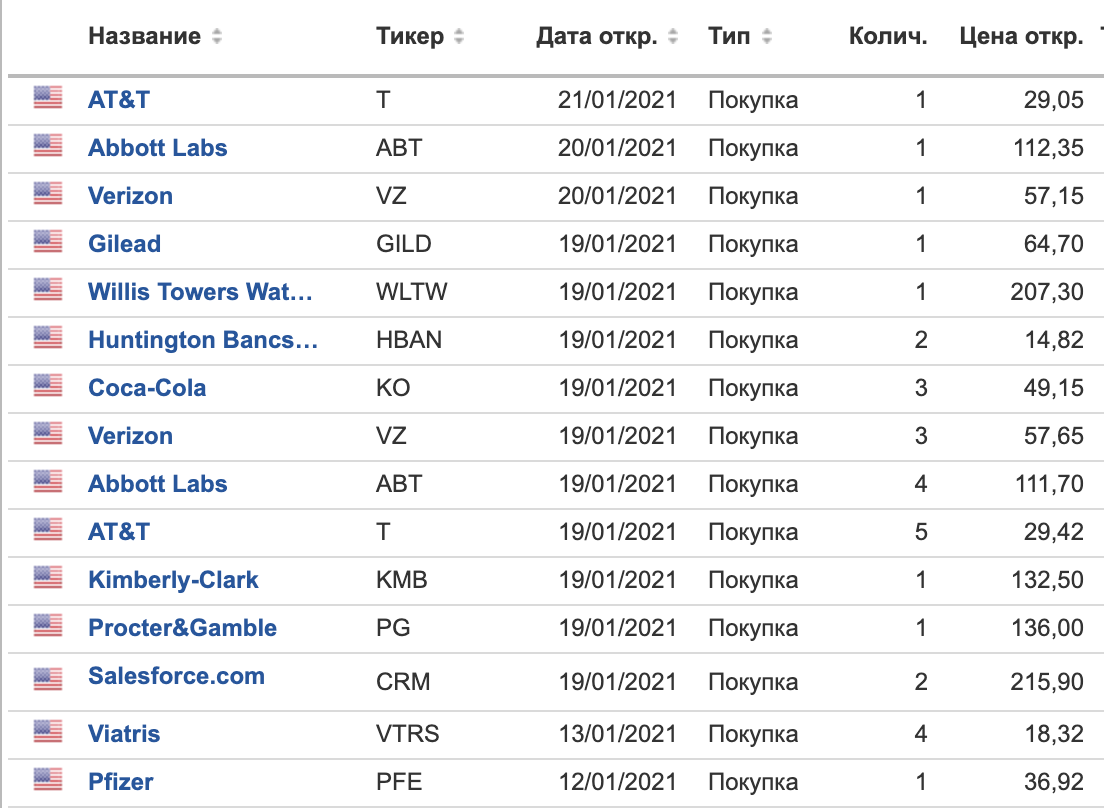Click the flag icon next to Salesforce.com
The width and height of the screenshot is (1104, 808).
tap(47, 679)
